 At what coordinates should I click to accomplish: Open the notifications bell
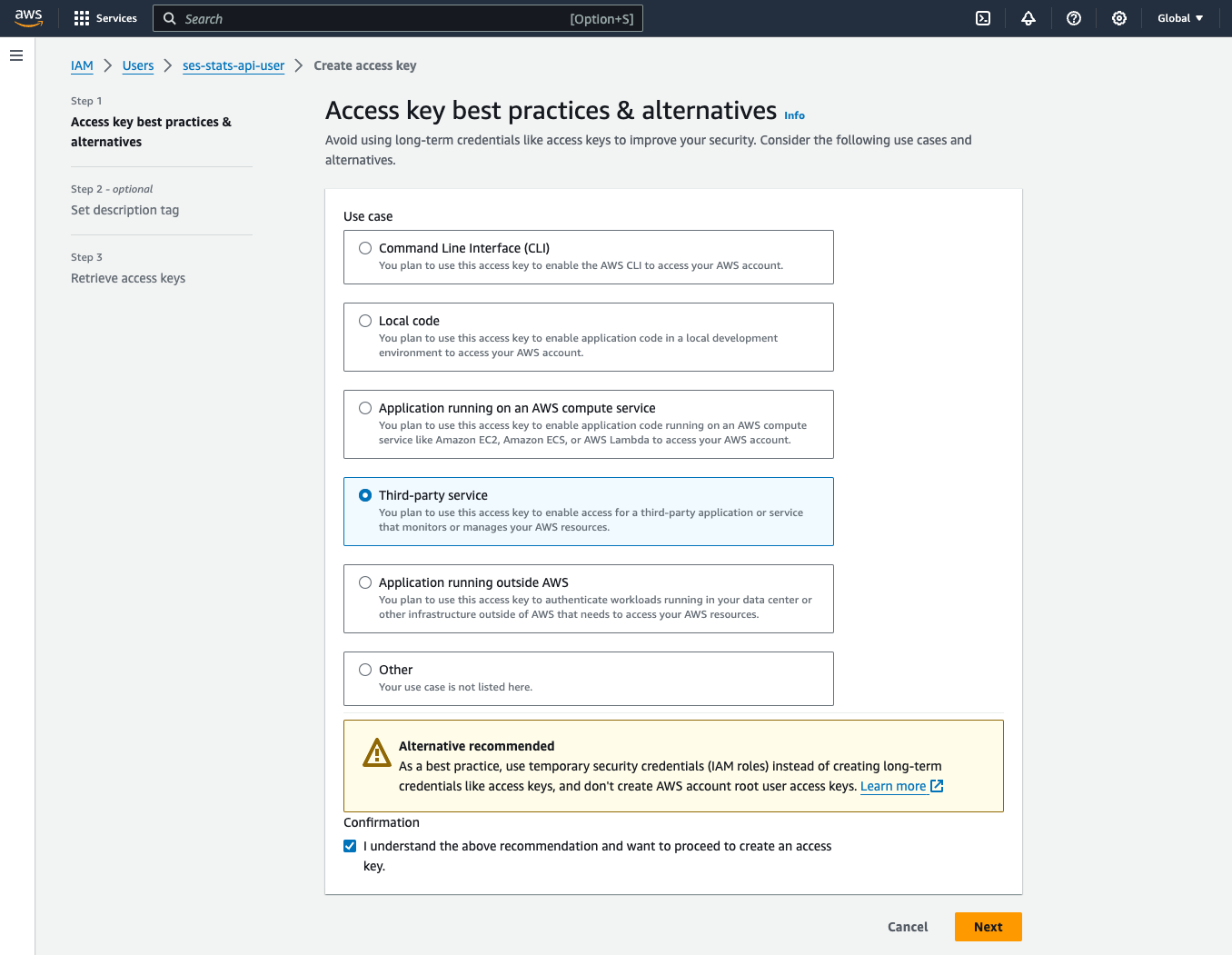pyautogui.click(x=1028, y=18)
